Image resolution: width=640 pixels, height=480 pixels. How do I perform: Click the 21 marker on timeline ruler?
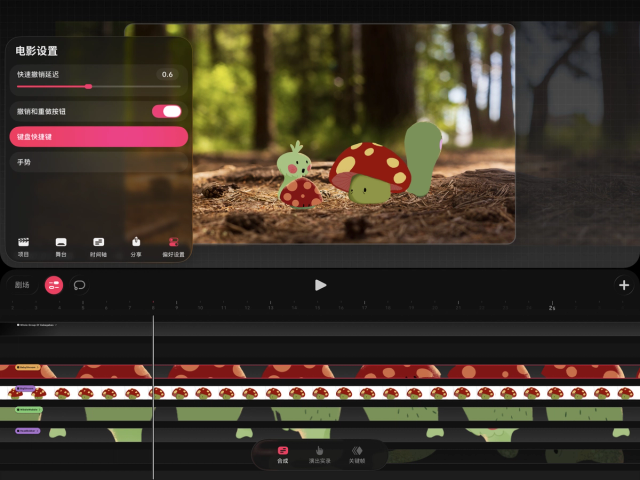point(458,306)
